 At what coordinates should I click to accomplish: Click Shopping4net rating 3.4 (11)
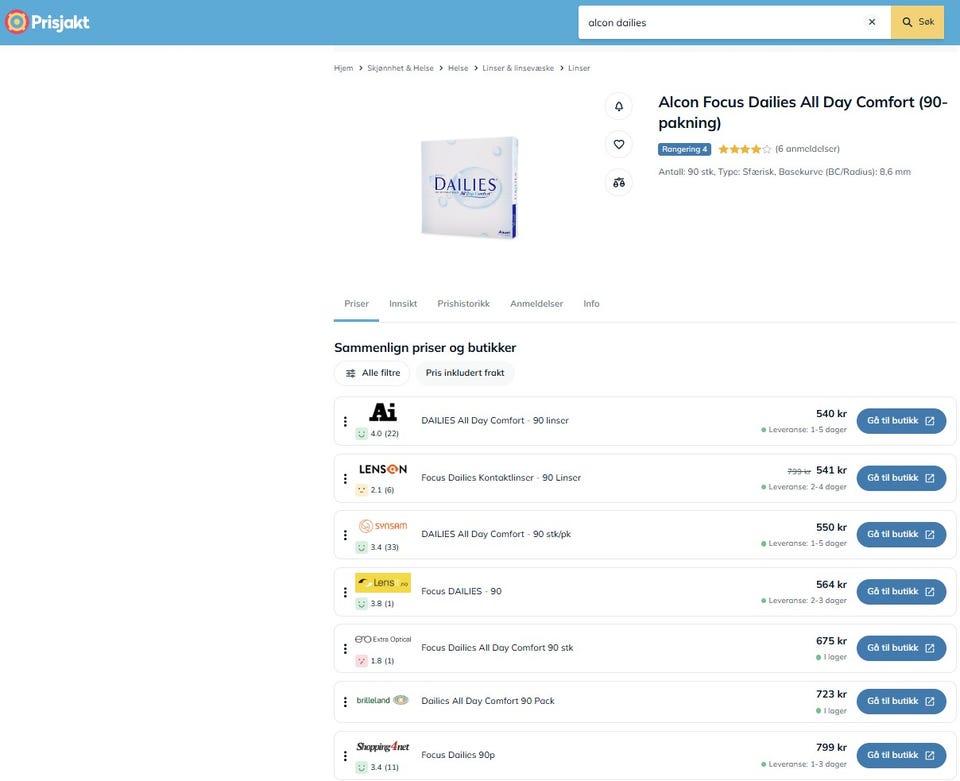pyautogui.click(x=377, y=767)
